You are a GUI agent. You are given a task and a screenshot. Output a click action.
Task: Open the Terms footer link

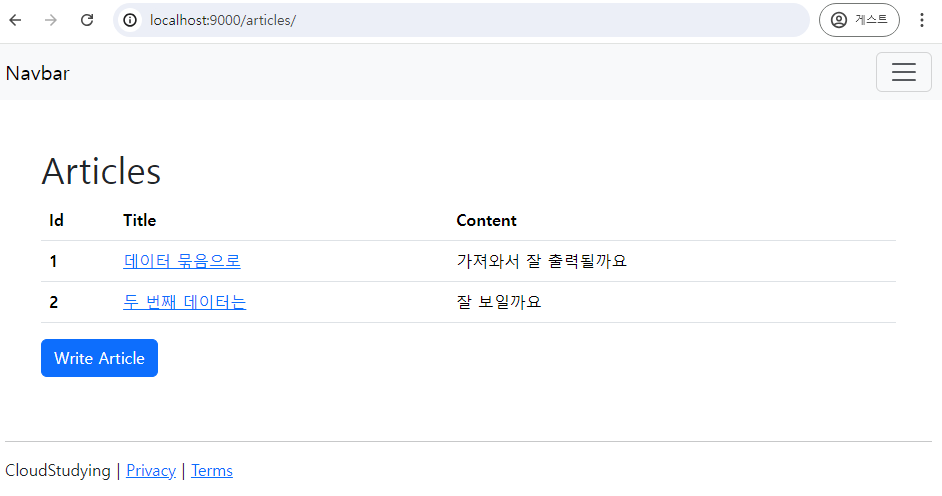tap(211, 470)
